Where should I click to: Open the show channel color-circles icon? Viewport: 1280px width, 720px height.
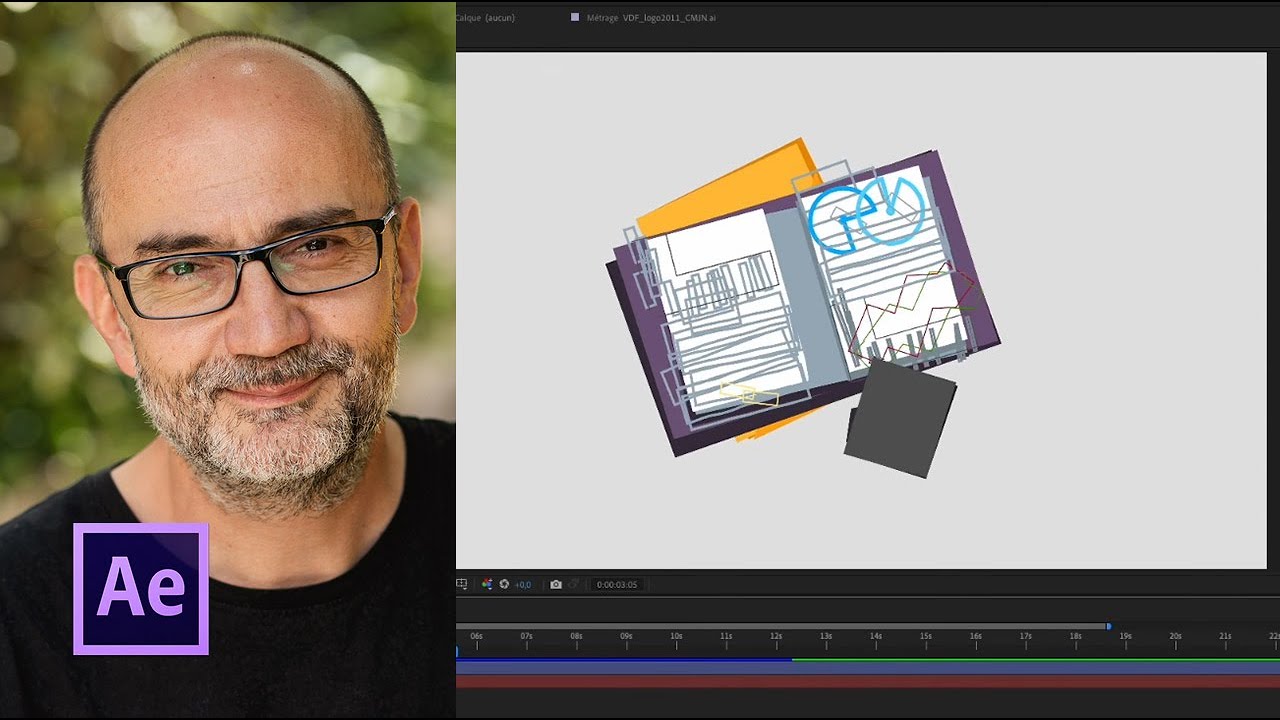[x=487, y=584]
